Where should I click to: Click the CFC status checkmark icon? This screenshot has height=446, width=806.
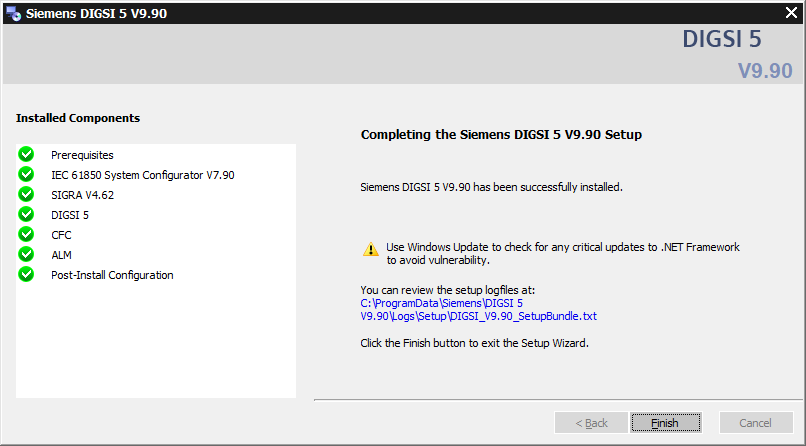[26, 234]
